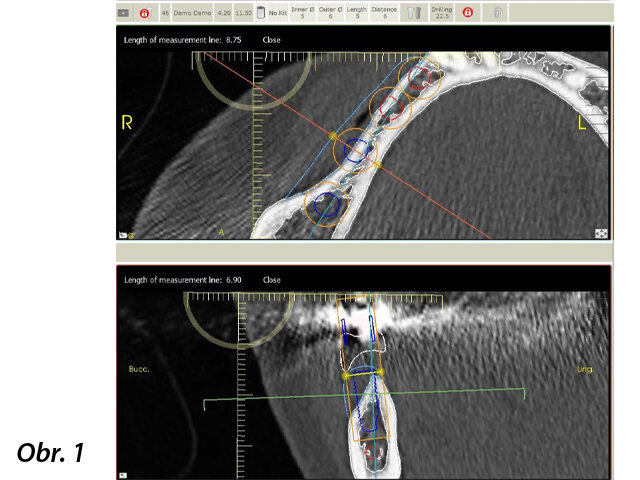
Task: Click the fit-view icon in top panel corner
Action: [602, 232]
